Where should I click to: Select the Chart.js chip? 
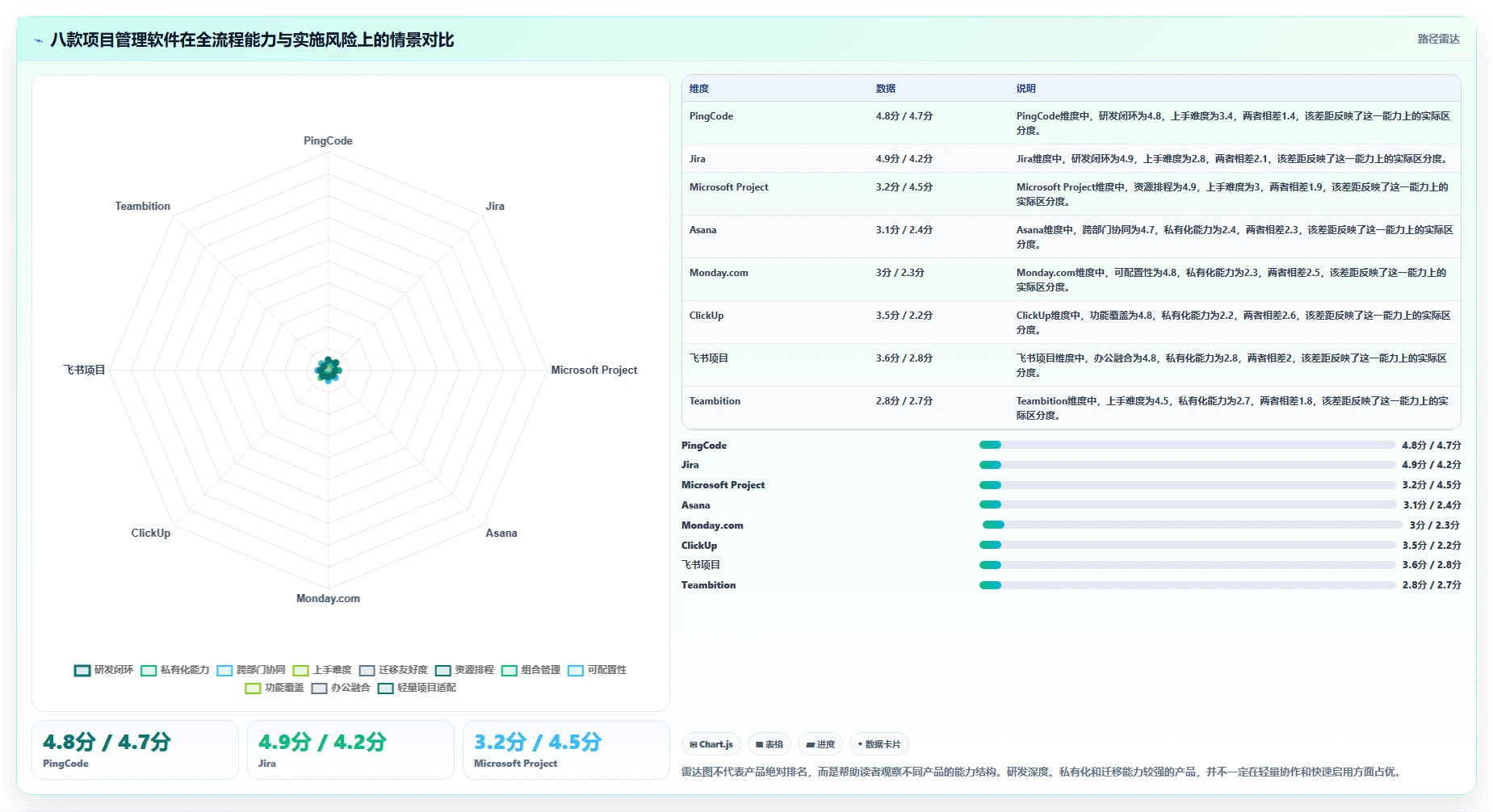pyautogui.click(x=711, y=744)
